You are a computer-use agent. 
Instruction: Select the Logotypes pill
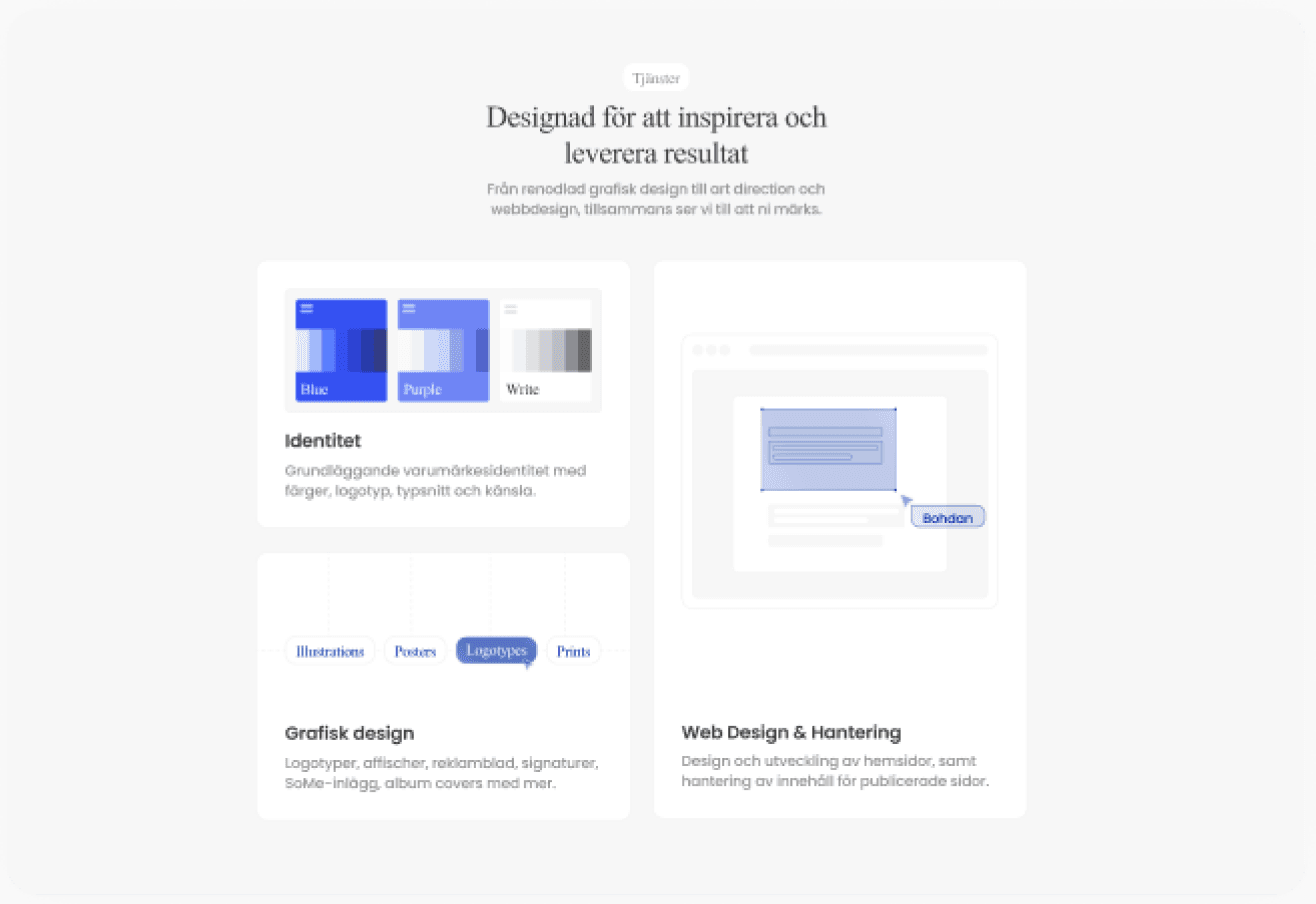pyautogui.click(x=496, y=651)
